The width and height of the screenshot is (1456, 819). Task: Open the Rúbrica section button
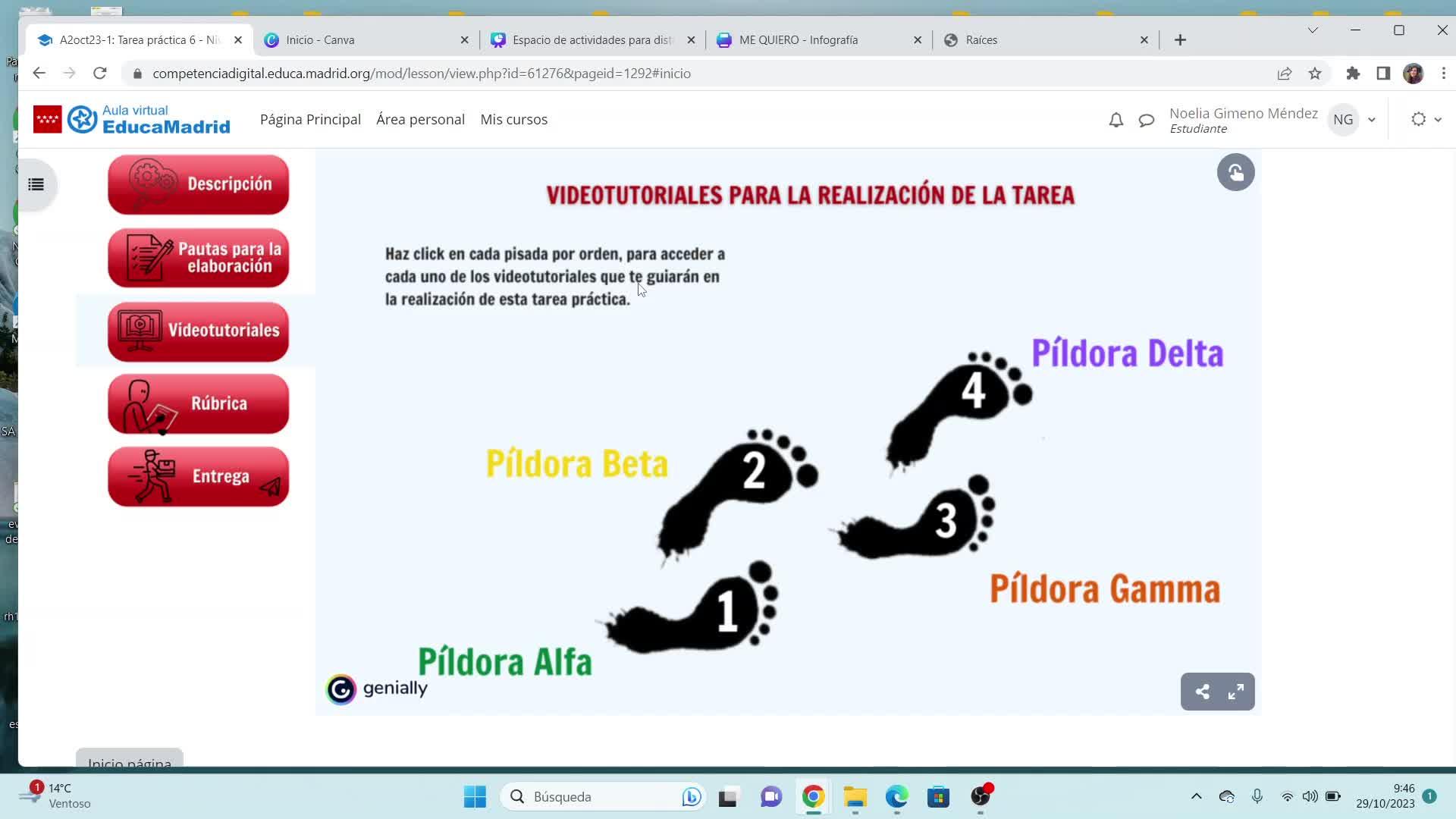[x=199, y=403]
